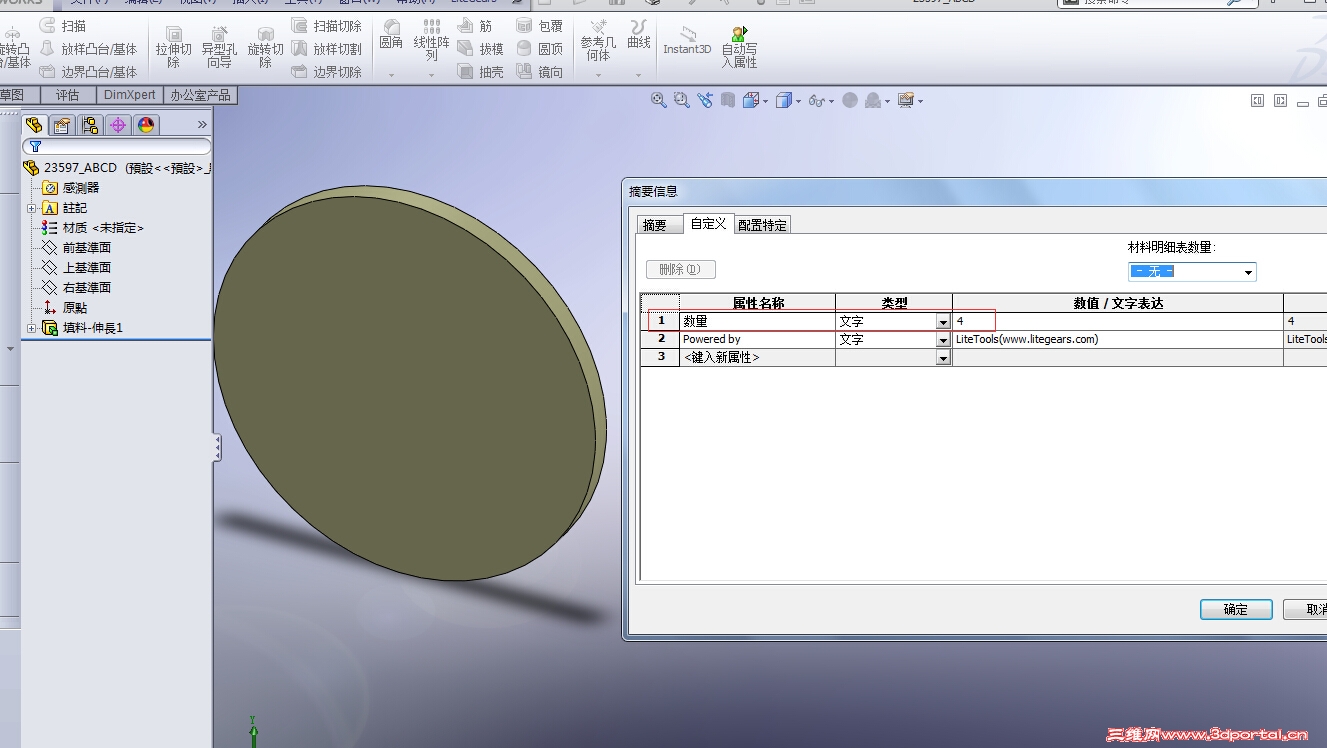Select the 边界切除 boundary cut tool
1327x748 pixels.
pyautogui.click(x=327, y=72)
